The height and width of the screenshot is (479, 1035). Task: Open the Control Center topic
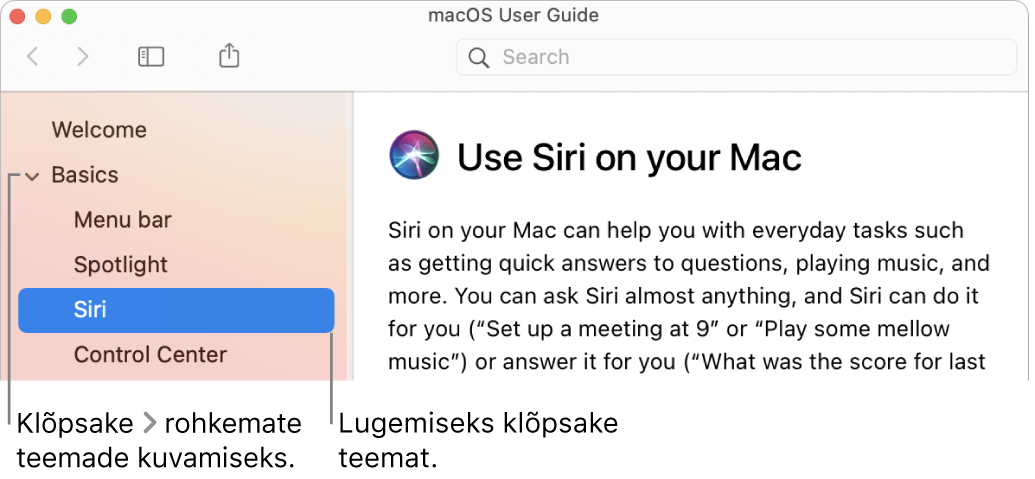click(150, 355)
